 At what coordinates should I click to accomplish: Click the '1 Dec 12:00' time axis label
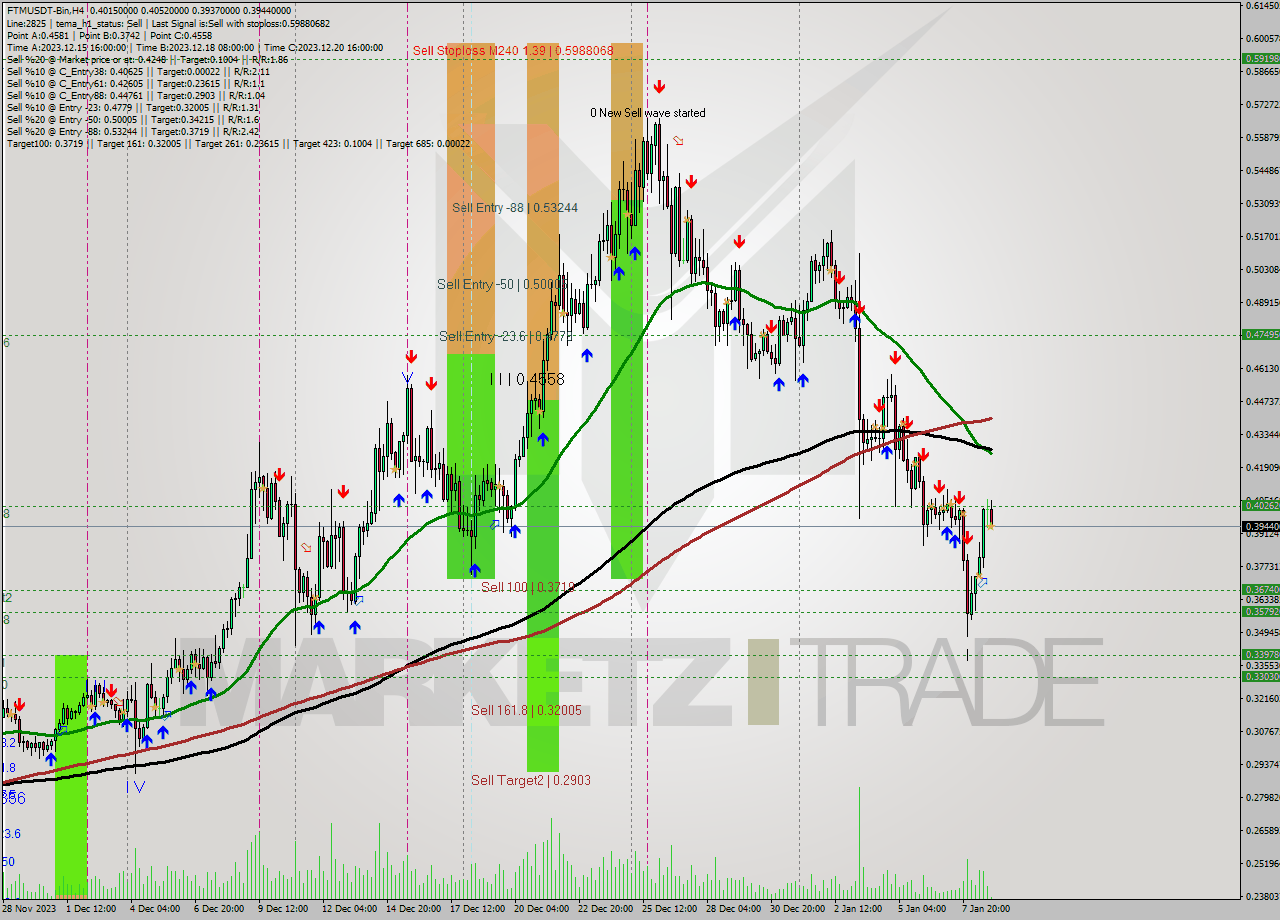tap(93, 910)
